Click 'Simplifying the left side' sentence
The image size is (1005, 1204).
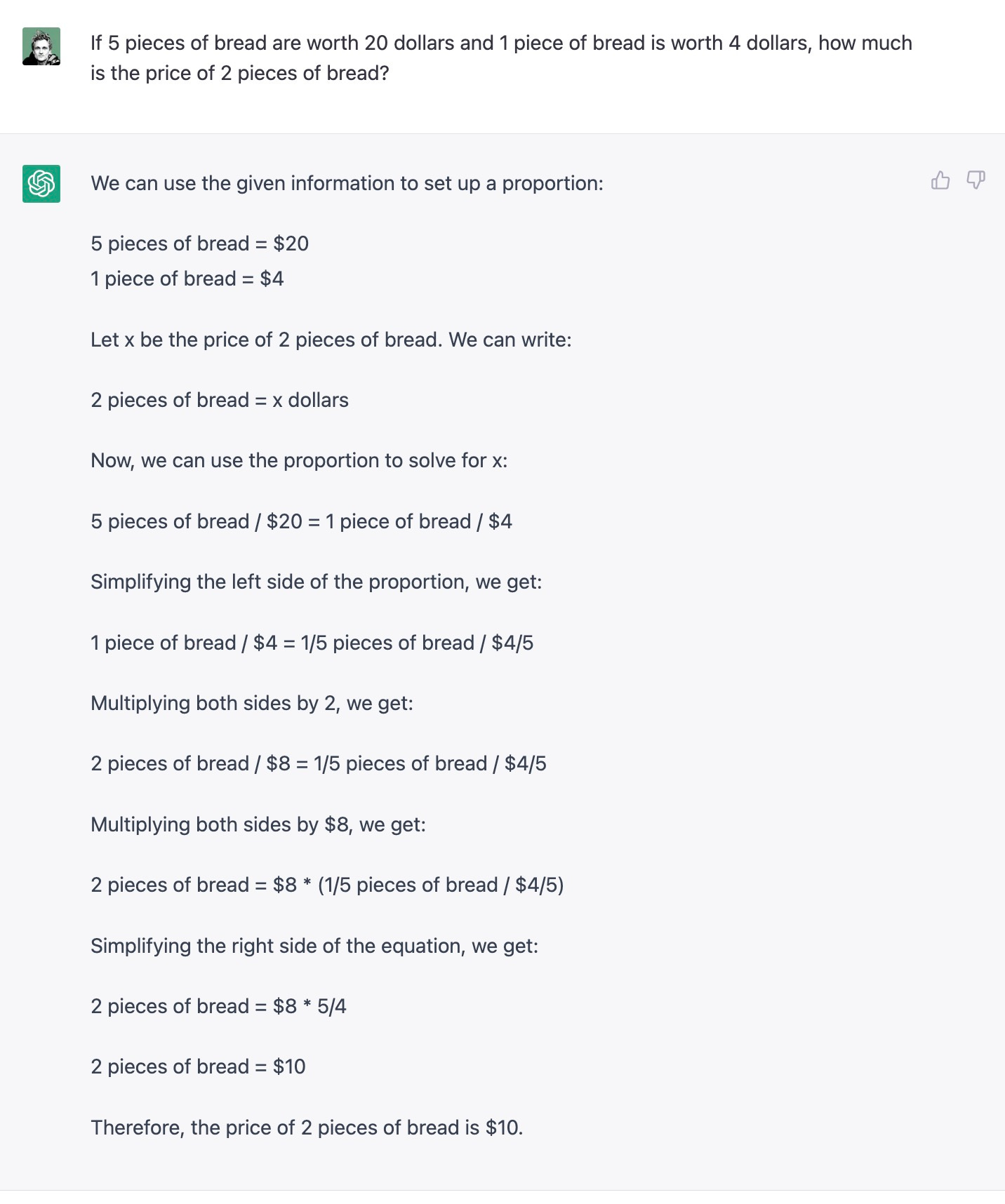(x=317, y=582)
